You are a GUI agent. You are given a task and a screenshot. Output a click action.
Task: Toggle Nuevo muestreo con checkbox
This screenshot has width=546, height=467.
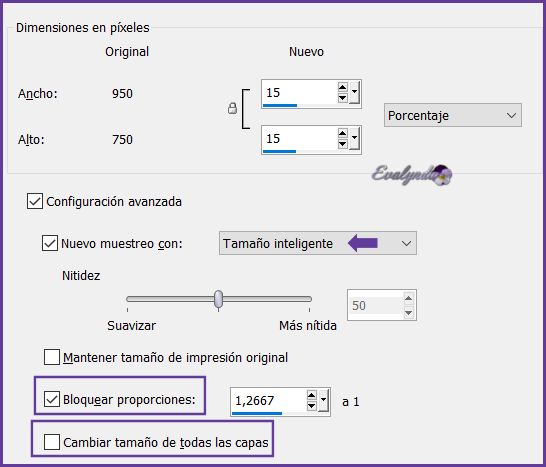(x=50, y=243)
